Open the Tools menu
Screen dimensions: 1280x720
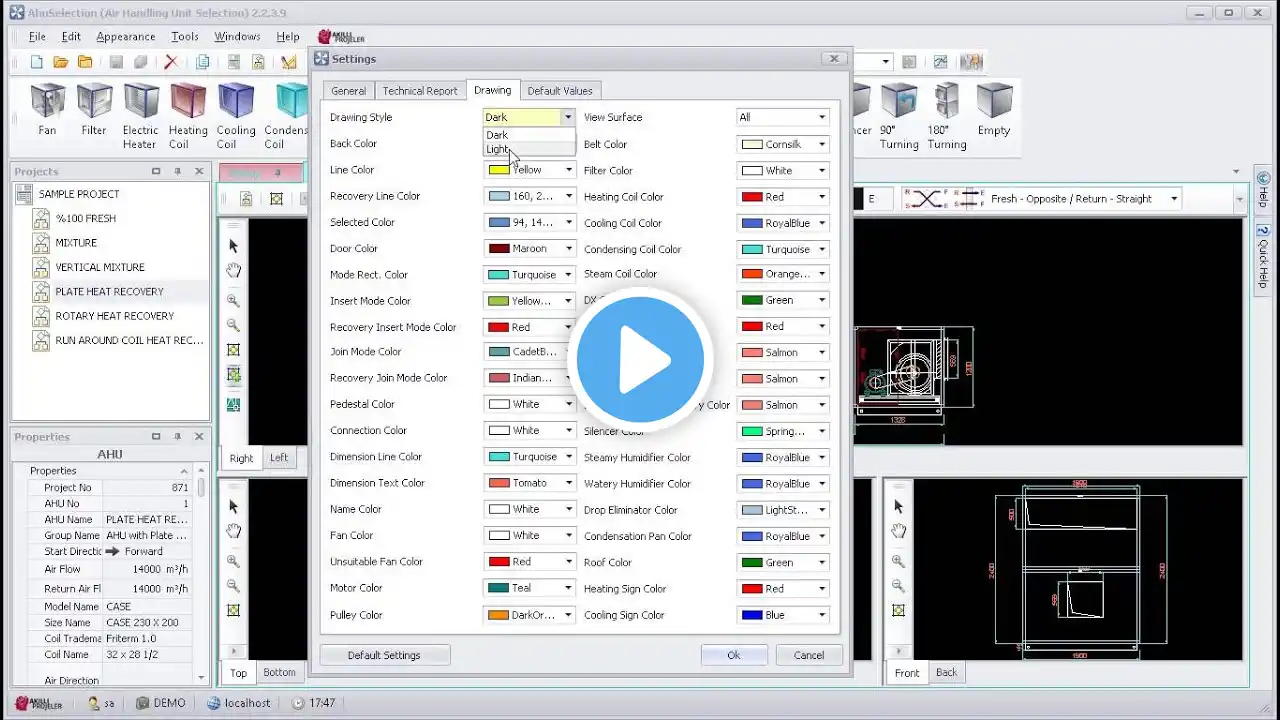coord(185,37)
